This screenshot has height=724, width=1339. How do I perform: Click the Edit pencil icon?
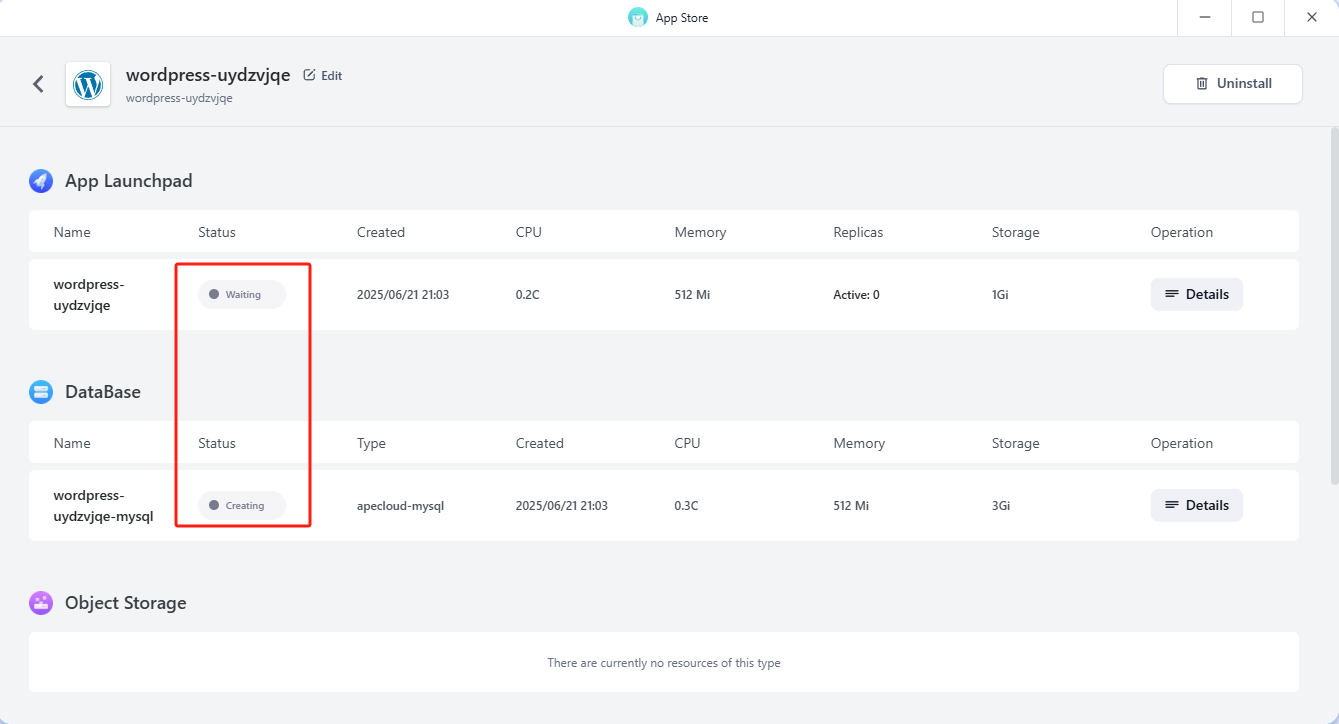pyautogui.click(x=309, y=75)
